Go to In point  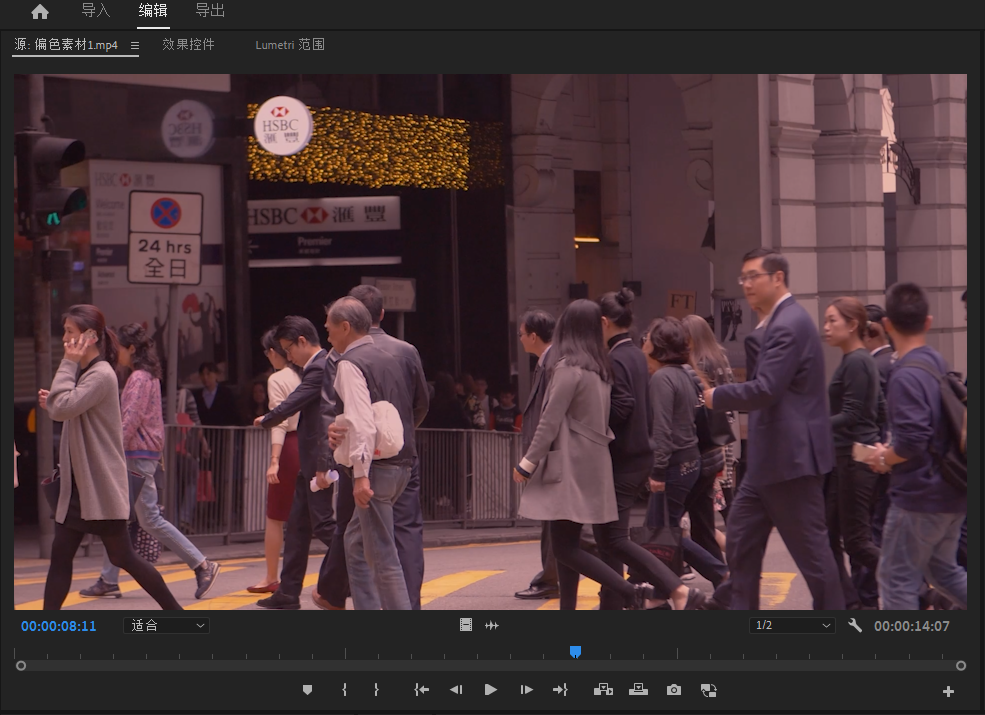(422, 690)
